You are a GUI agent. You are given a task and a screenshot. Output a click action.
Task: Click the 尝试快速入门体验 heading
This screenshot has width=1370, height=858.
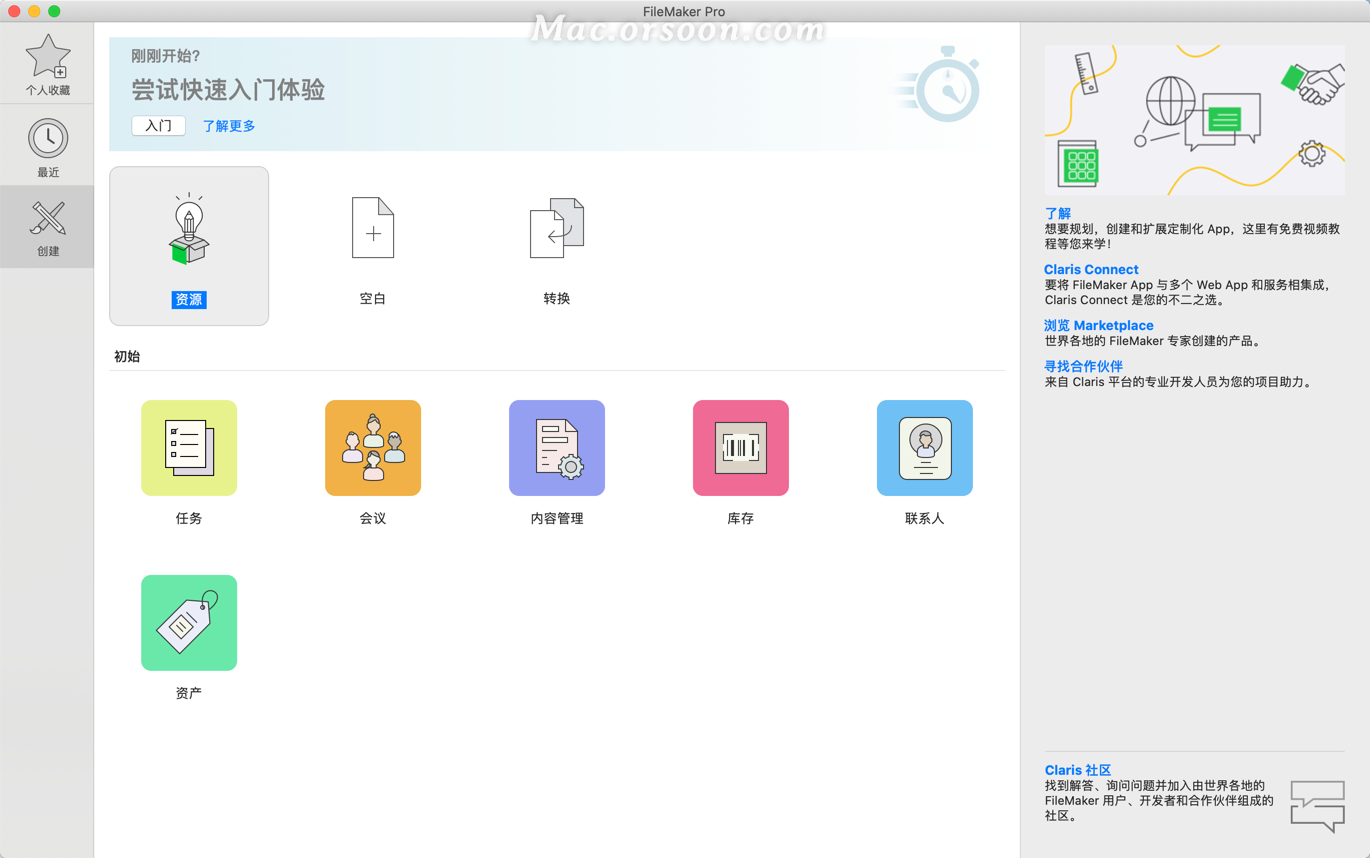[228, 90]
